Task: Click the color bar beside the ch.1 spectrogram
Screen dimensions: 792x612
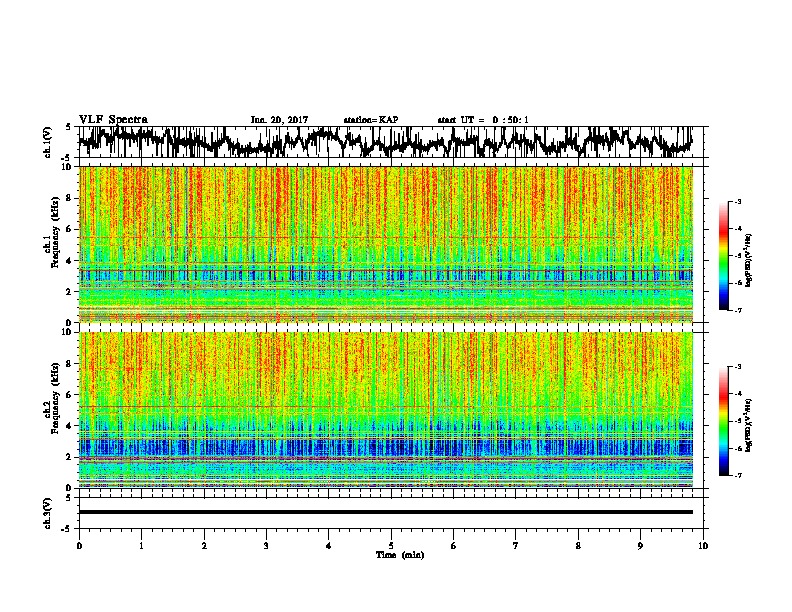Action: [x=724, y=256]
